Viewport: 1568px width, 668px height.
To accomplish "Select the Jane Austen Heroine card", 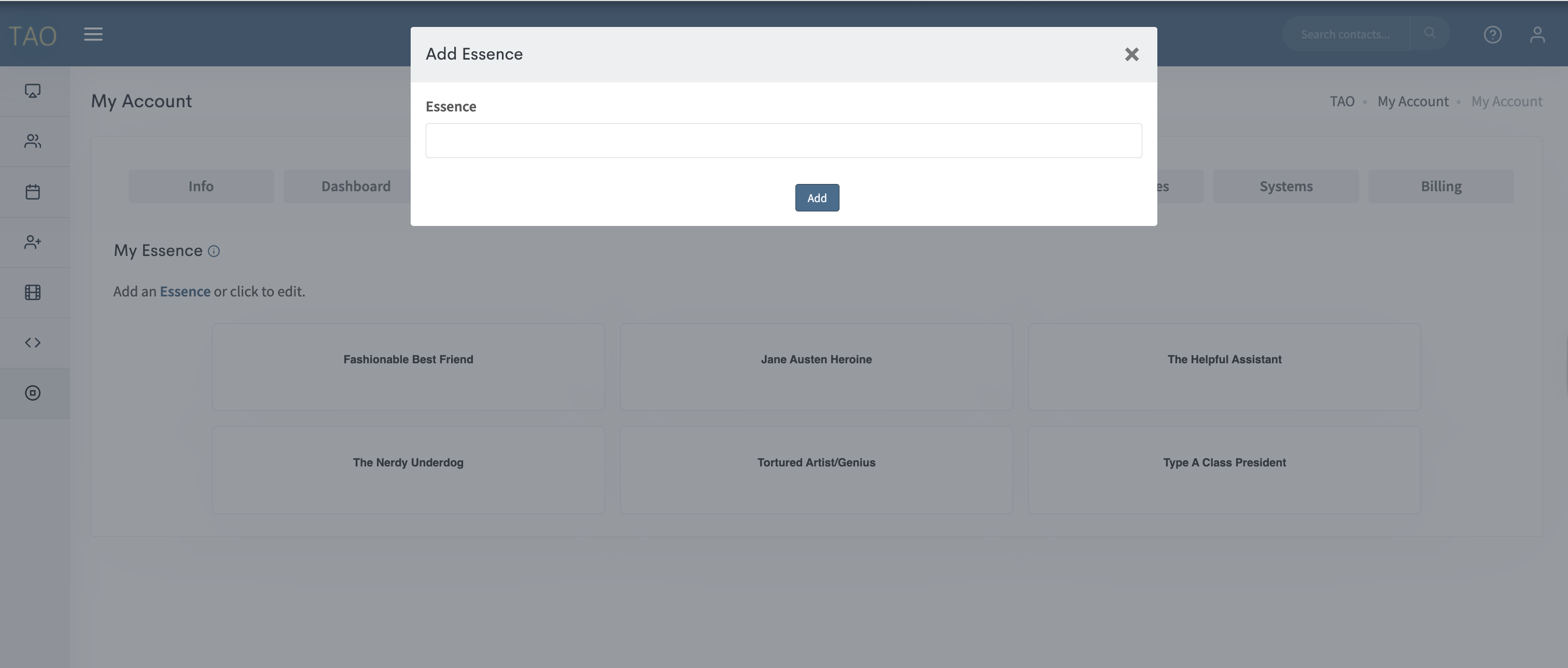I will (816, 367).
